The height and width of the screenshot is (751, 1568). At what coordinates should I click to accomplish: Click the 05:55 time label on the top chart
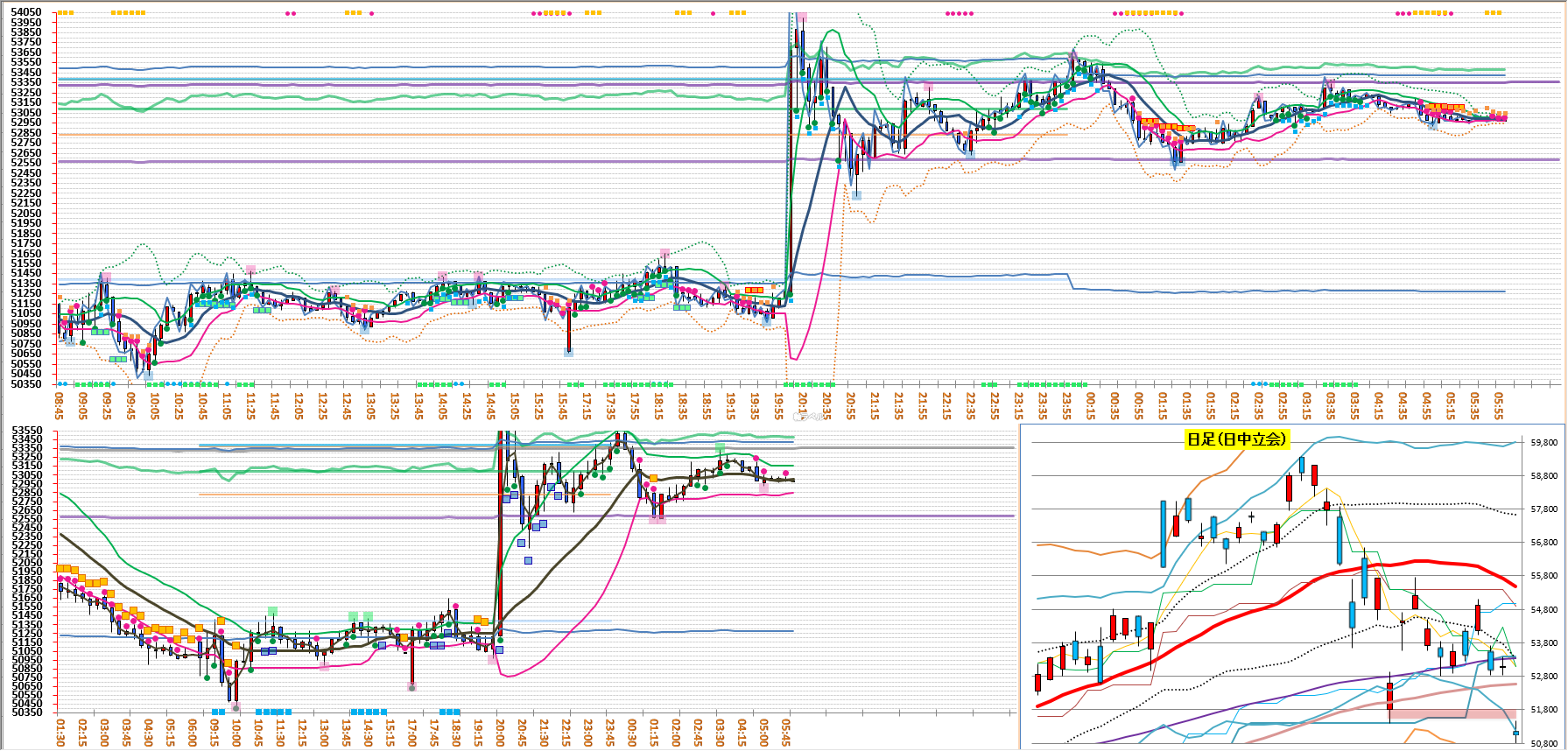[x=1499, y=404]
